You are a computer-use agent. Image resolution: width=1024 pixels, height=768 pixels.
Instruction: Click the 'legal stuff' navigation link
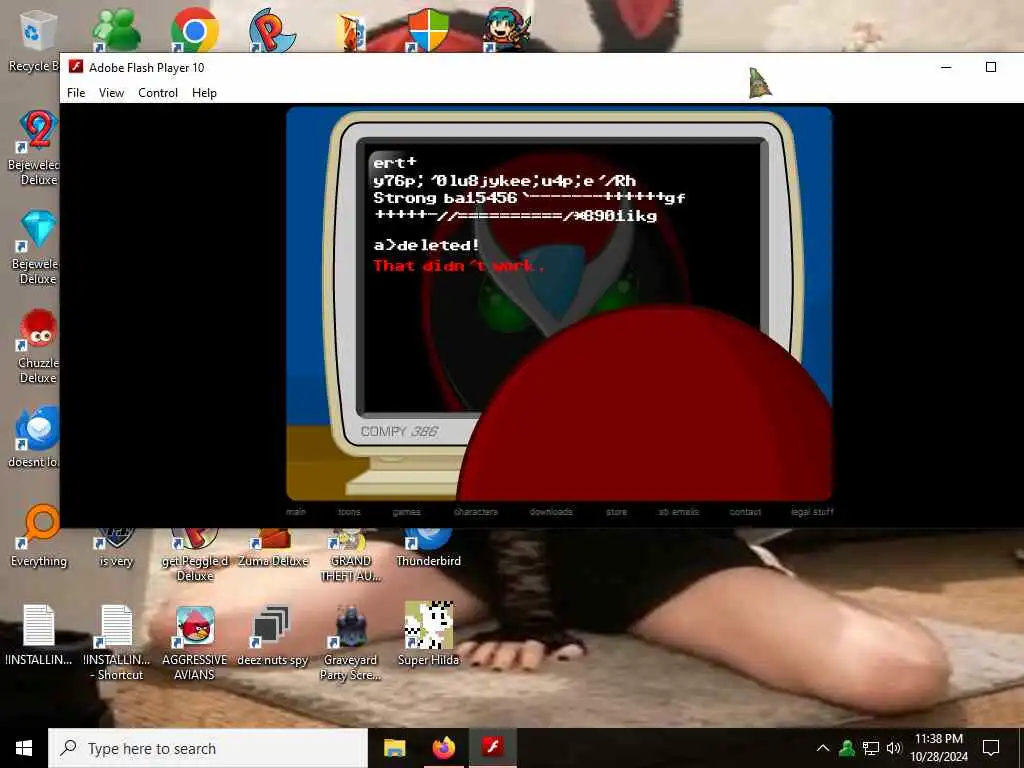[x=812, y=511]
